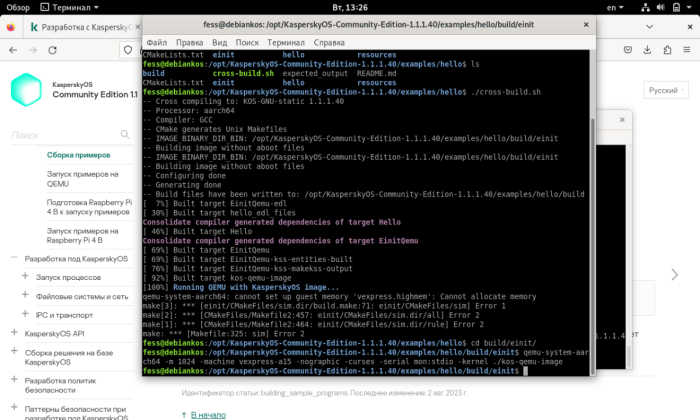The width and height of the screenshot is (700, 420).
Task: Open terminal 'Файл' menu
Action: point(157,42)
